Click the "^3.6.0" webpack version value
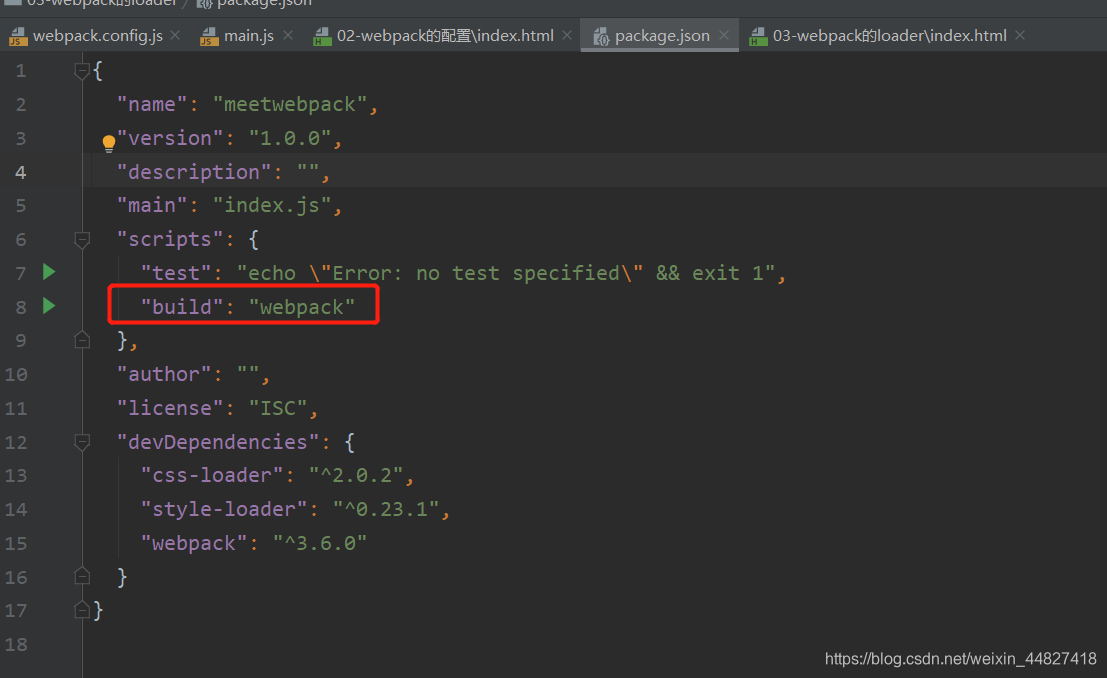This screenshot has height=678, width=1107. coord(320,543)
